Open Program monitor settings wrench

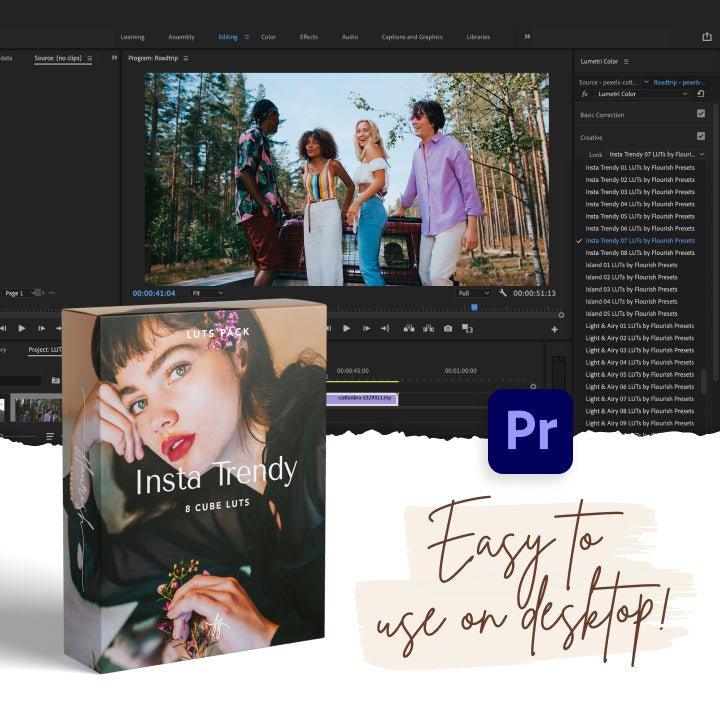coord(502,293)
